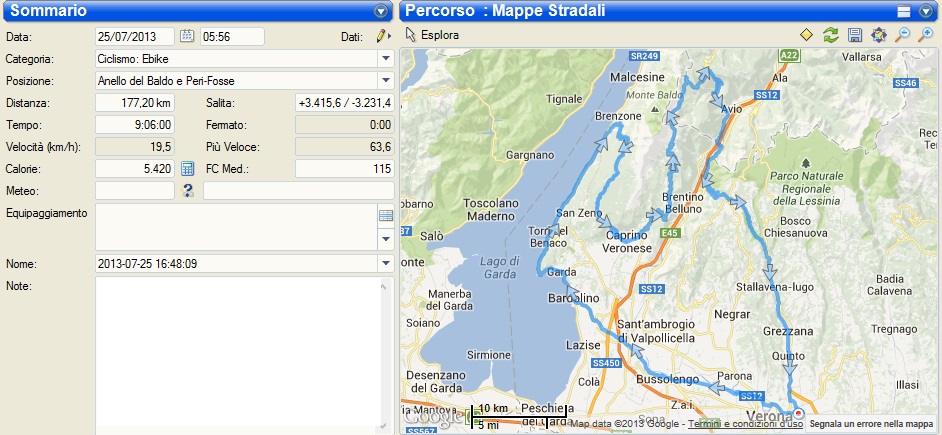Viewport: 942px width, 435px height.
Task: Click the yellow diamond marker icon
Action: [x=807, y=35]
